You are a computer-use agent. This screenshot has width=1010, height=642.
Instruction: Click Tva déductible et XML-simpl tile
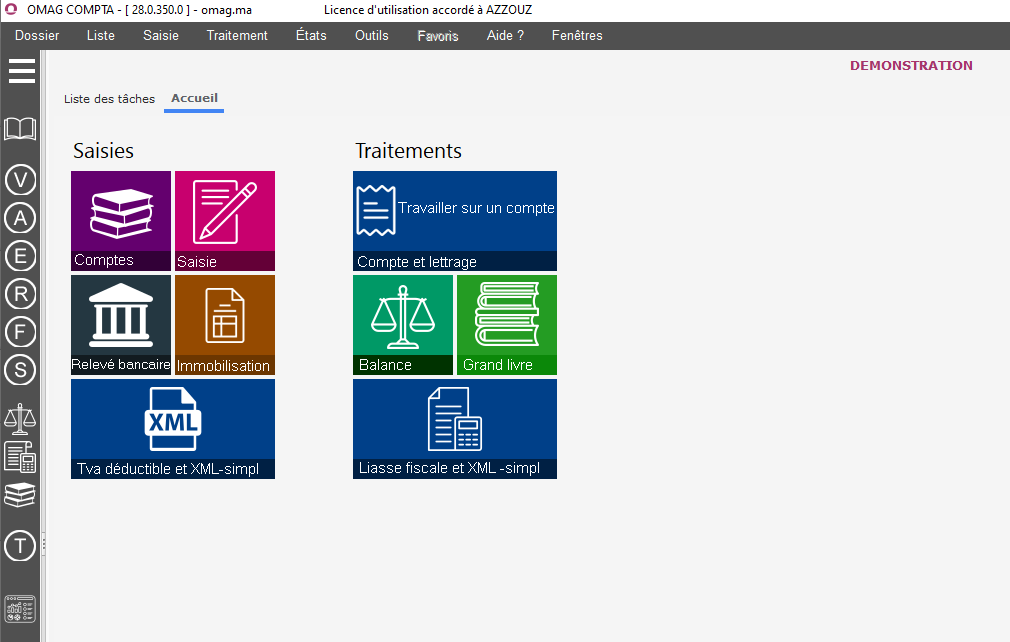click(173, 428)
